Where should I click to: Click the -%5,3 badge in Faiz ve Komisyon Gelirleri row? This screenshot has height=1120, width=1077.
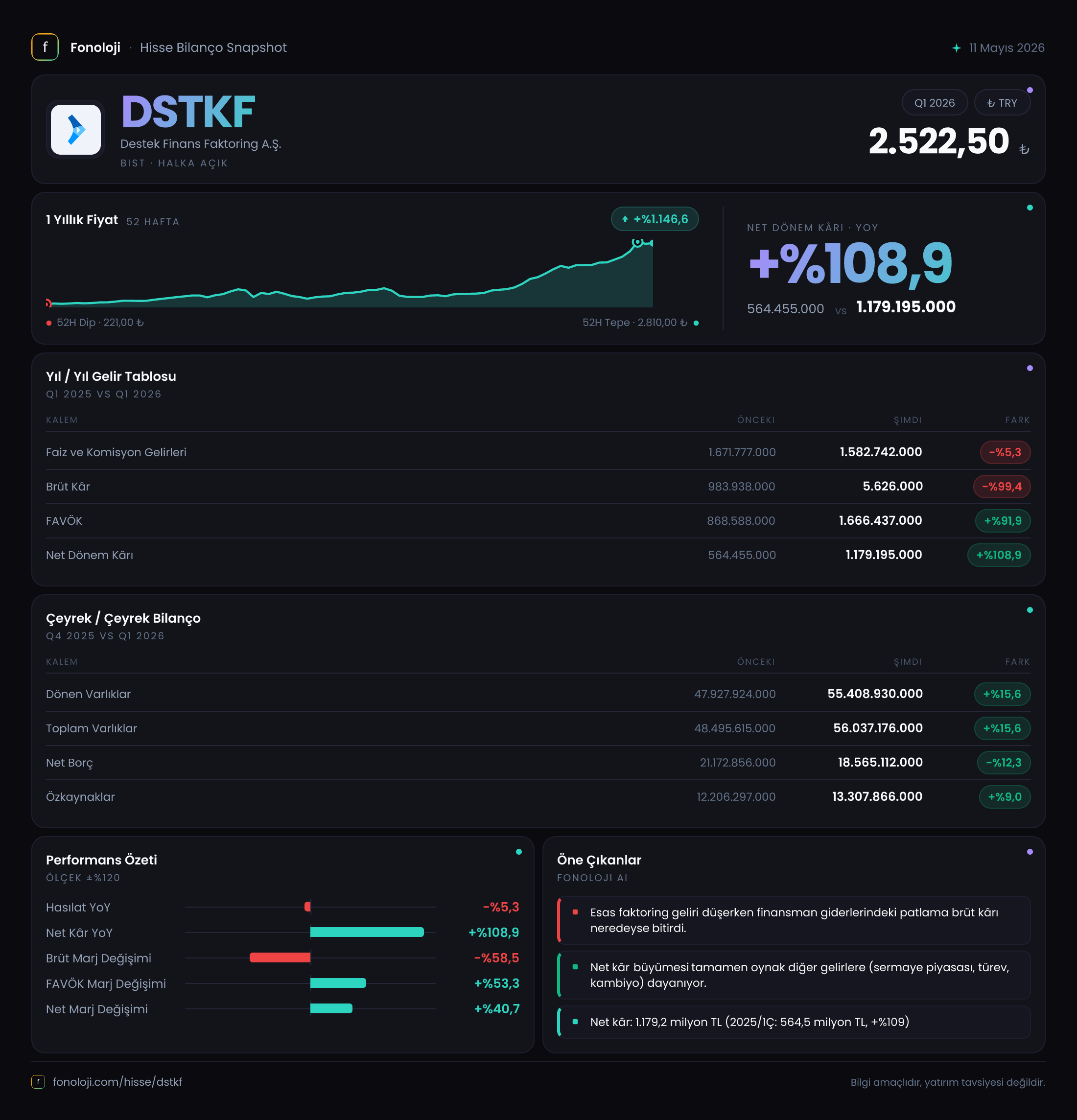point(1005,453)
